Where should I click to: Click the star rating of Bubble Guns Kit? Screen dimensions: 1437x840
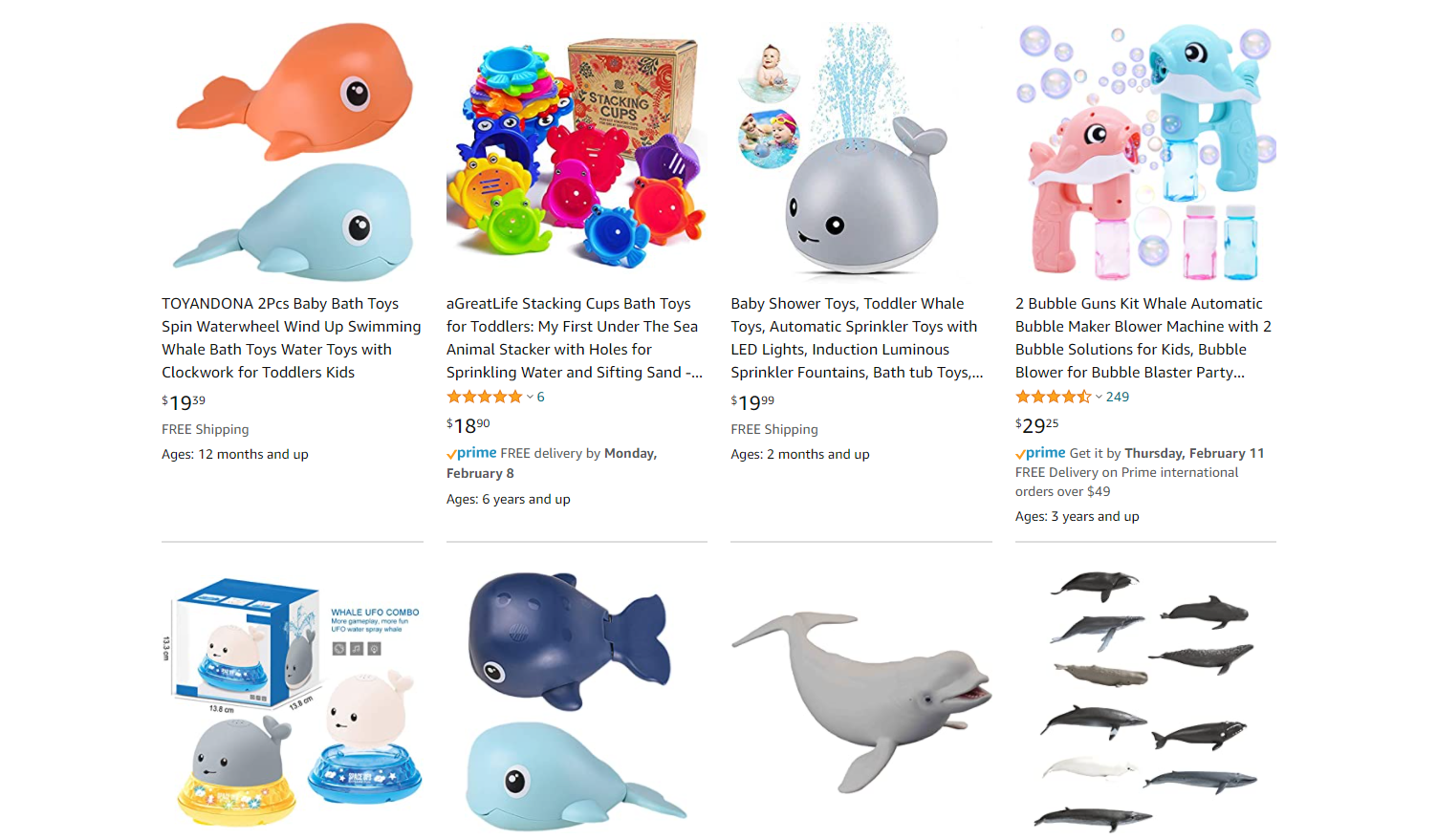tap(1054, 397)
